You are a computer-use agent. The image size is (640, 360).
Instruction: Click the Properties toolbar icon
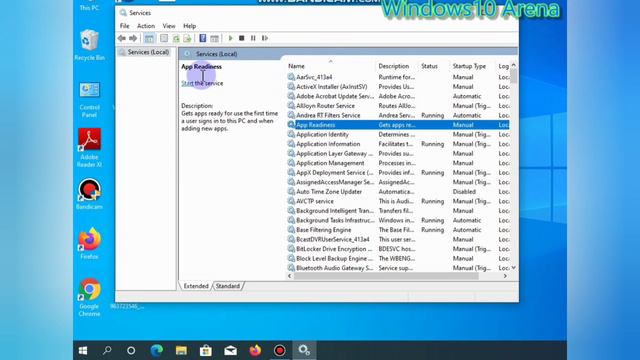tap(164, 38)
